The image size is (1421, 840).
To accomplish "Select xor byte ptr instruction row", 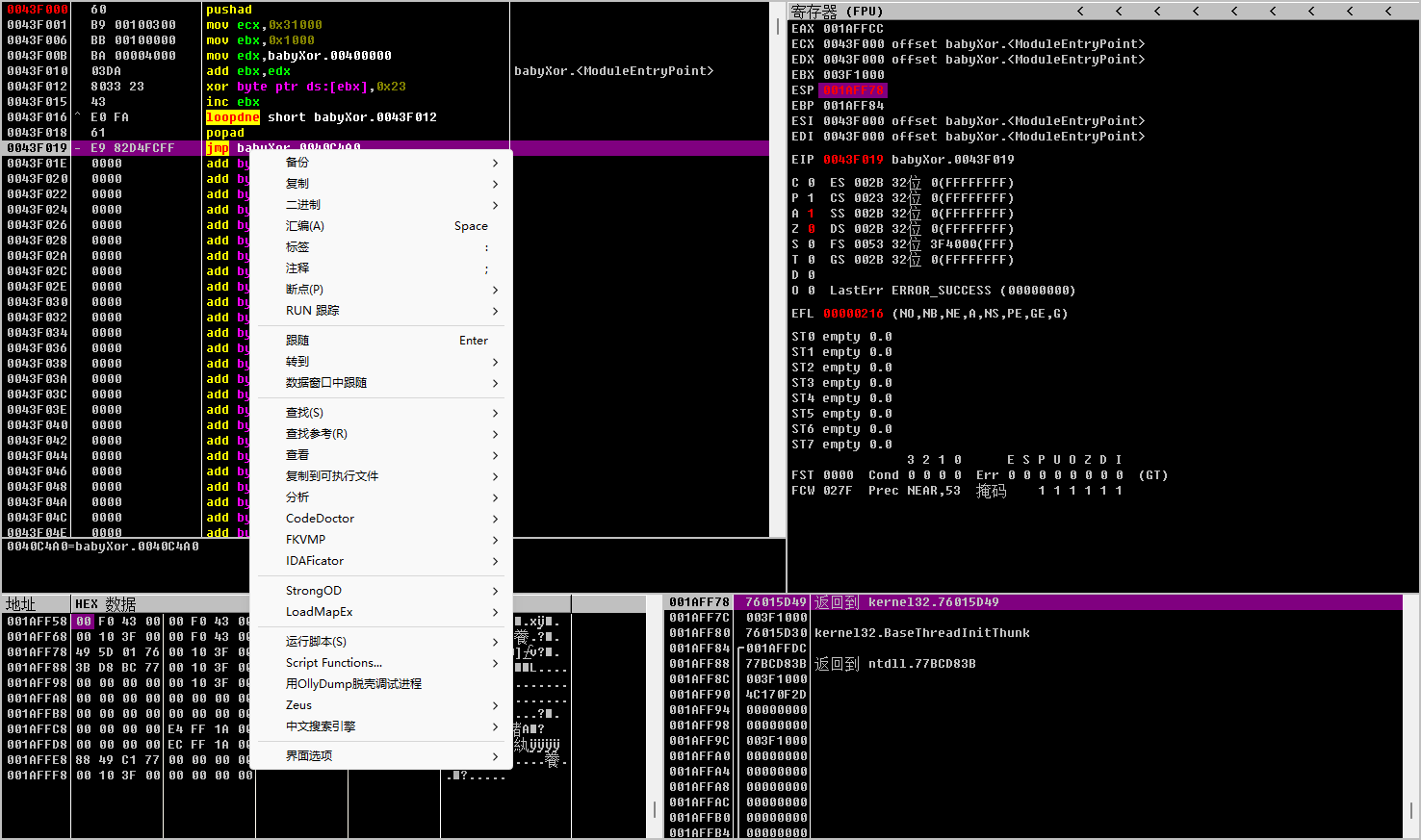I will (385, 87).
